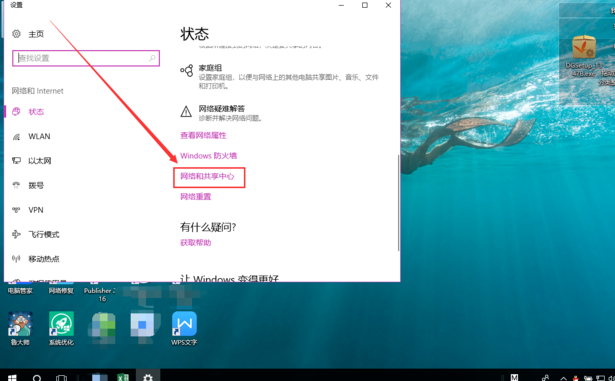
Task: Click the 有什么疑问? heading
Action: [x=208, y=227]
